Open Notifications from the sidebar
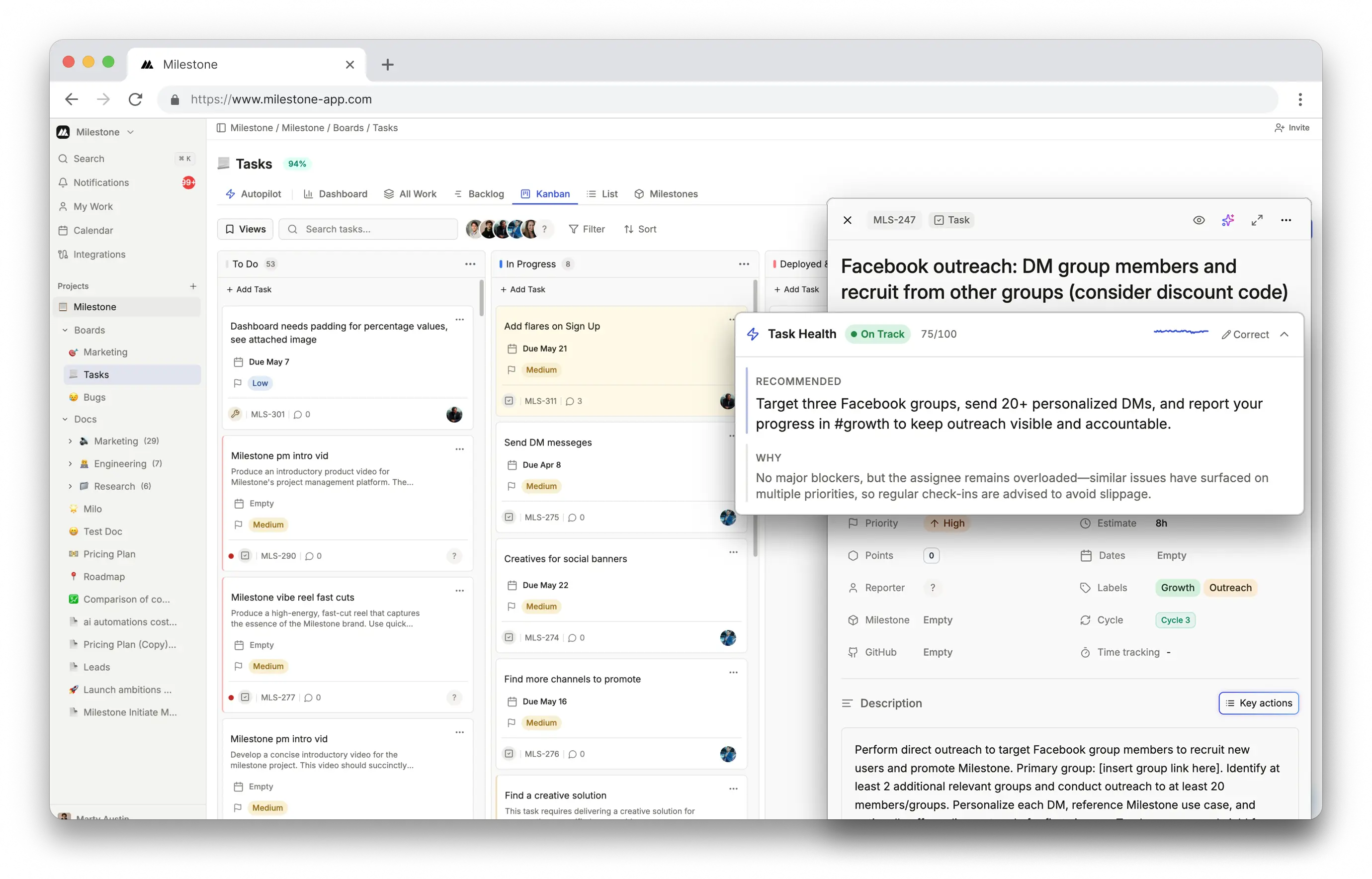The width and height of the screenshot is (1372, 879). click(x=101, y=182)
